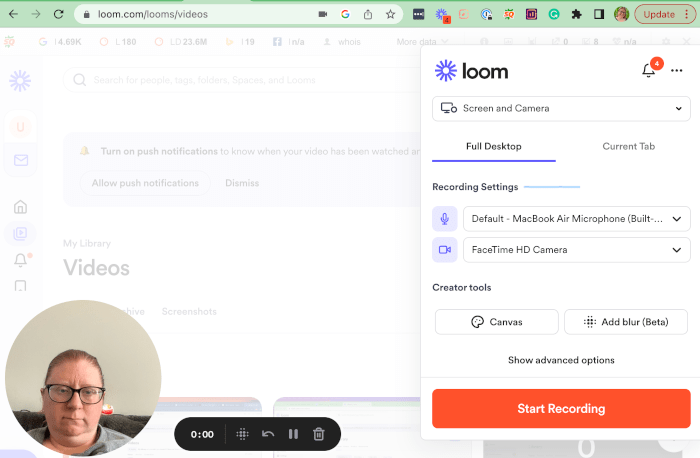This screenshot has width=700, height=458.
Task: Click the 0:00 recording timer
Action: [x=202, y=434]
